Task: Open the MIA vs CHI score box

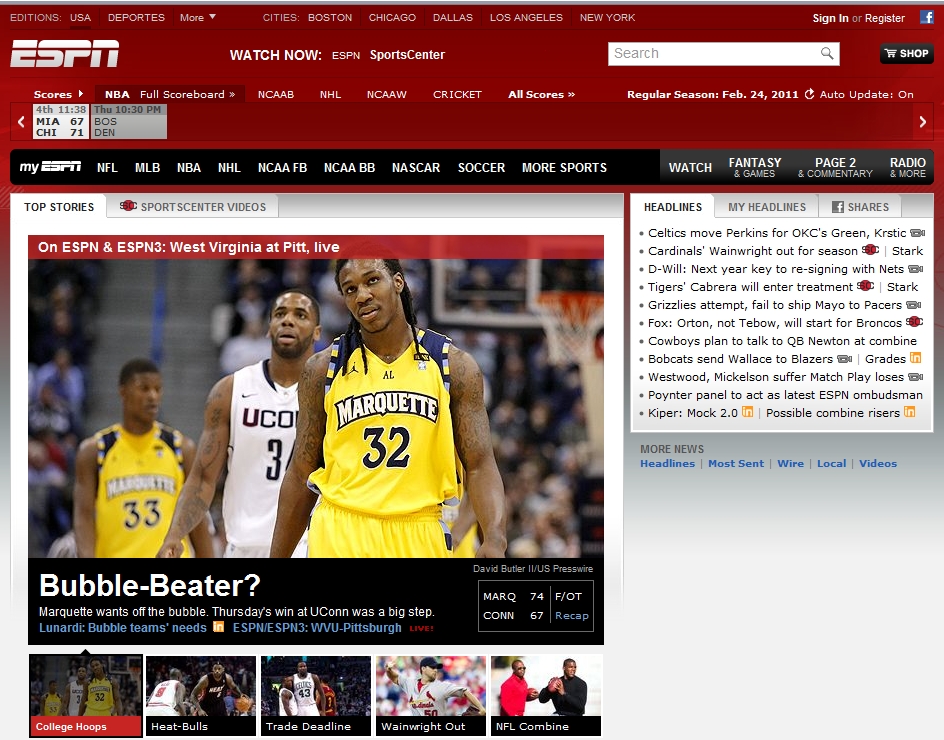Action: pos(60,121)
